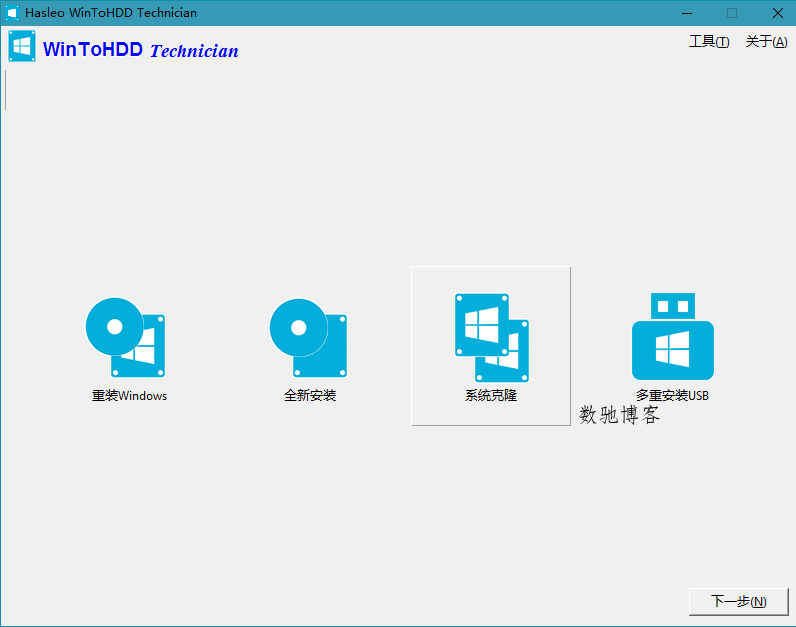Open the 工具(T) tools menu
The height and width of the screenshot is (627, 796).
(709, 42)
